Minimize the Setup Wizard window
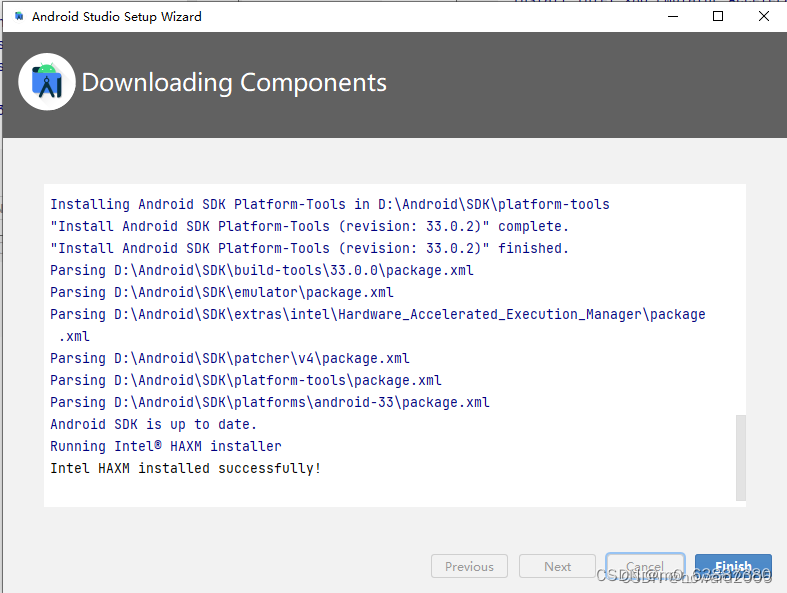This screenshot has width=787, height=593. tap(673, 17)
